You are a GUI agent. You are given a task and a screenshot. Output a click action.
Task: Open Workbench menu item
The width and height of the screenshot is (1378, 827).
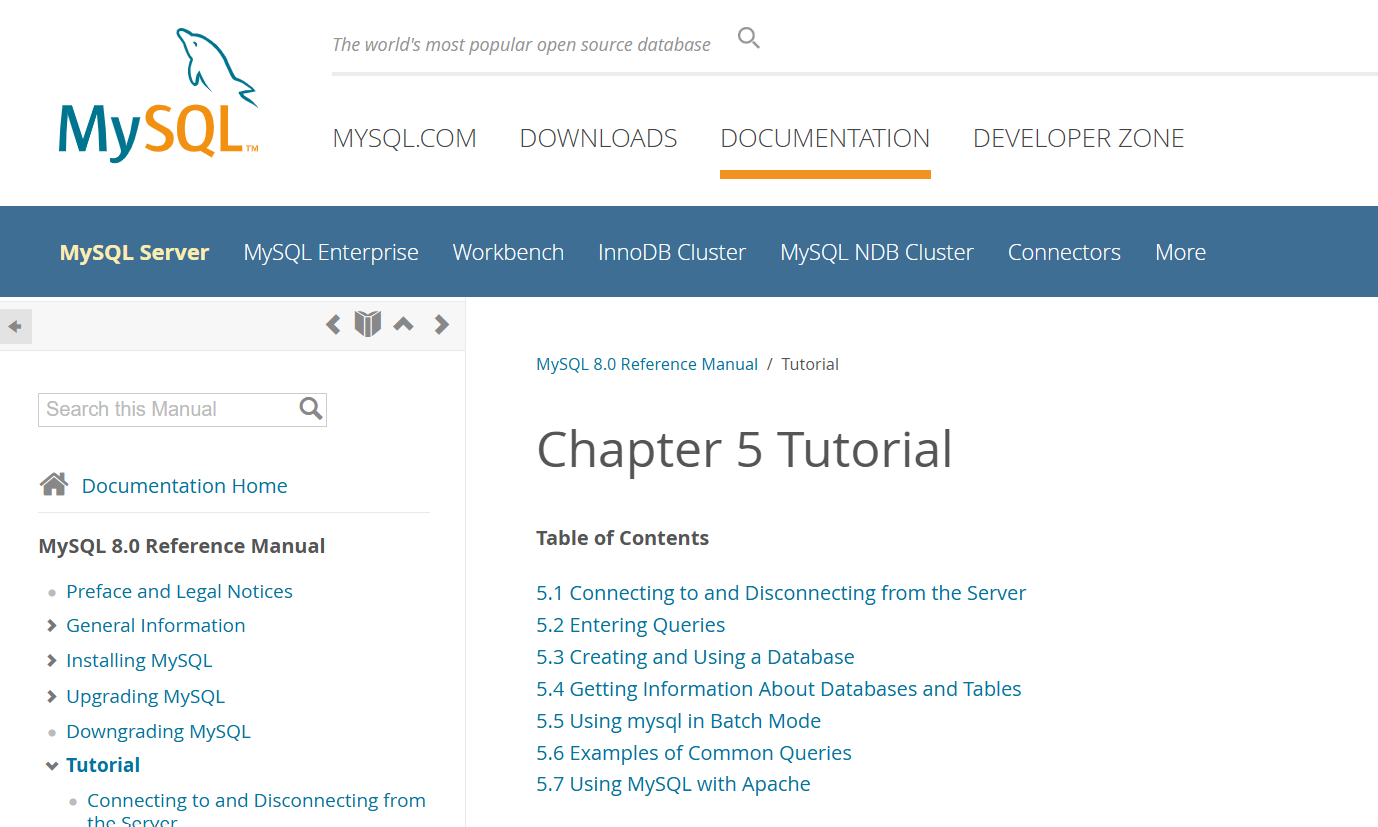click(508, 252)
